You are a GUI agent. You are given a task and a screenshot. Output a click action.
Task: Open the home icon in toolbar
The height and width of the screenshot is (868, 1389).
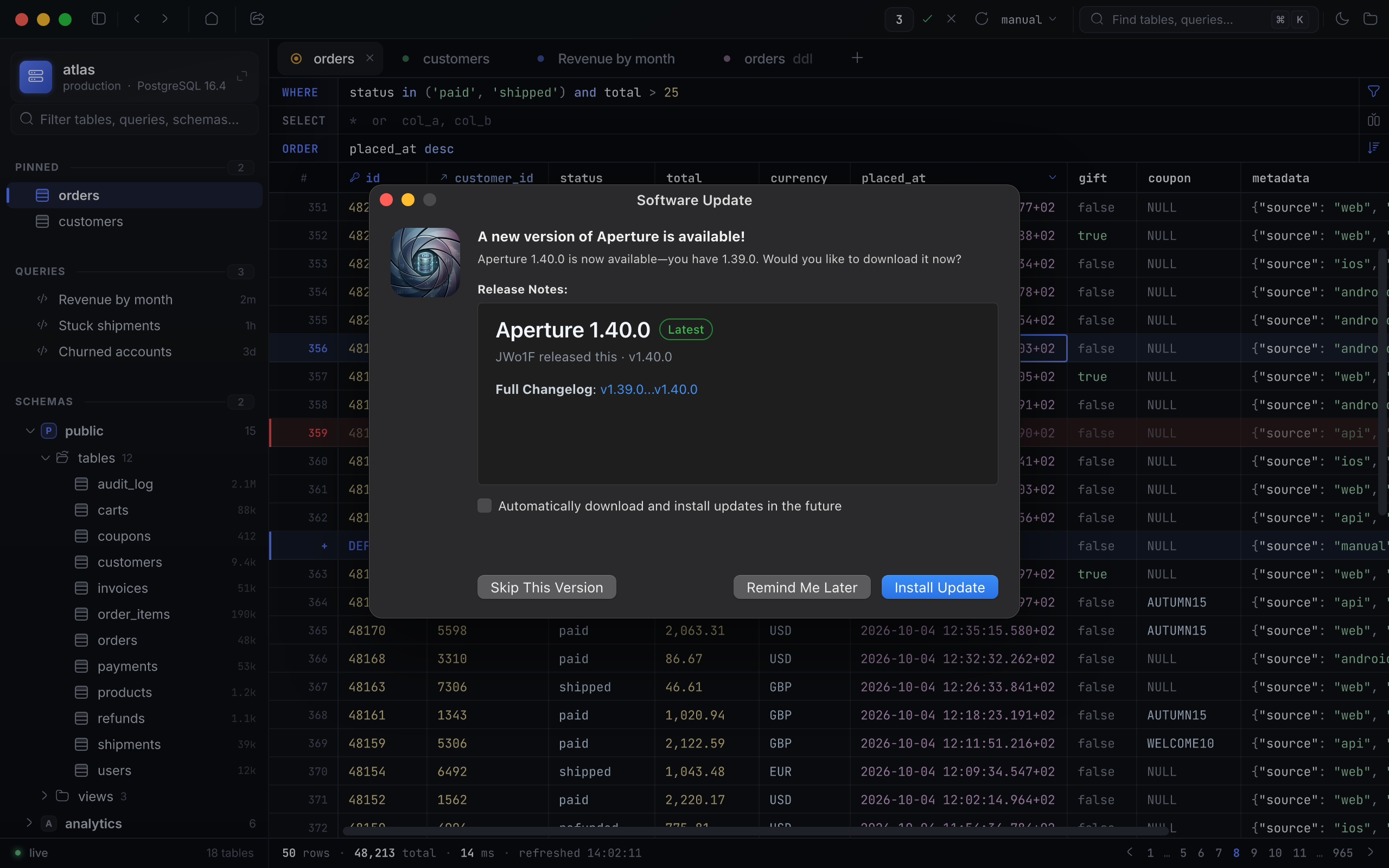211,19
